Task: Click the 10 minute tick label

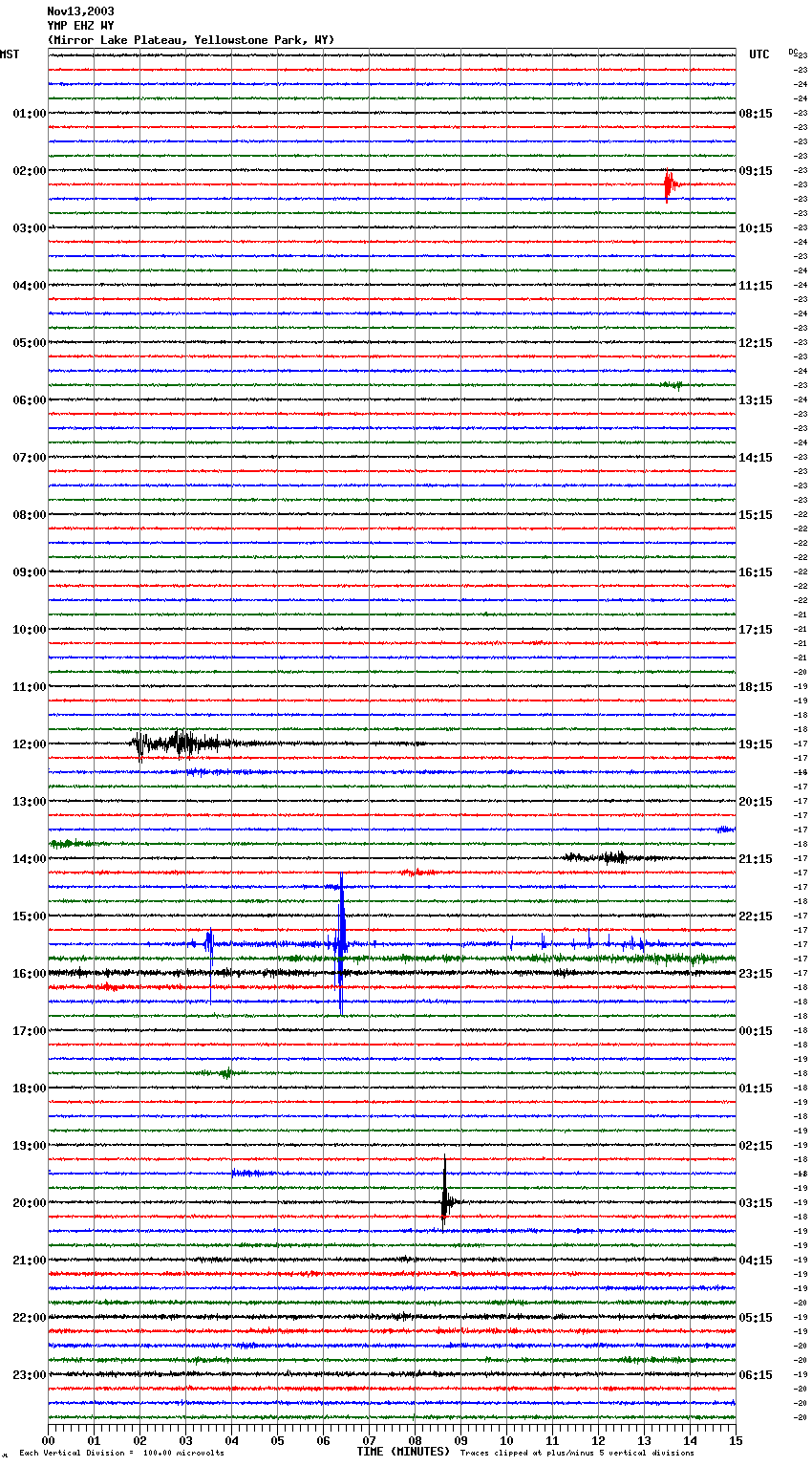Action: tap(506, 1440)
